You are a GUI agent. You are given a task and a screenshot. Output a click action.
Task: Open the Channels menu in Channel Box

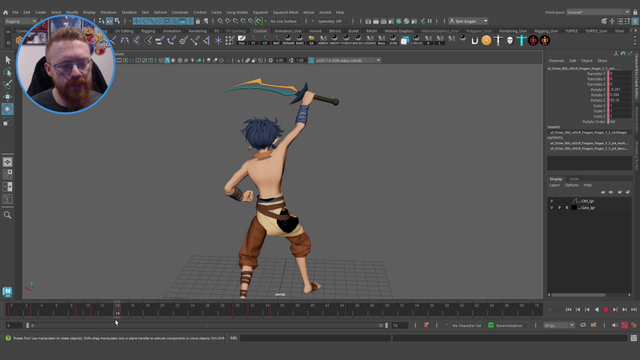click(556, 61)
